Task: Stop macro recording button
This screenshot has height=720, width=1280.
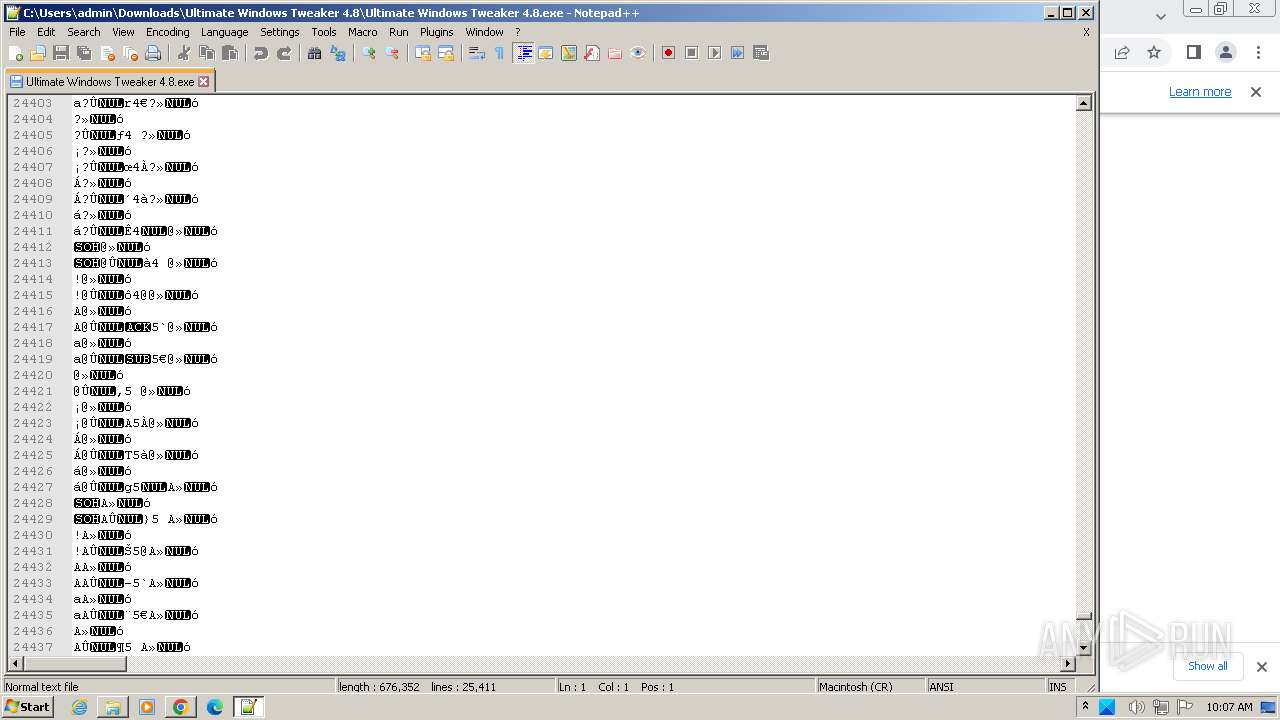Action: coord(691,53)
